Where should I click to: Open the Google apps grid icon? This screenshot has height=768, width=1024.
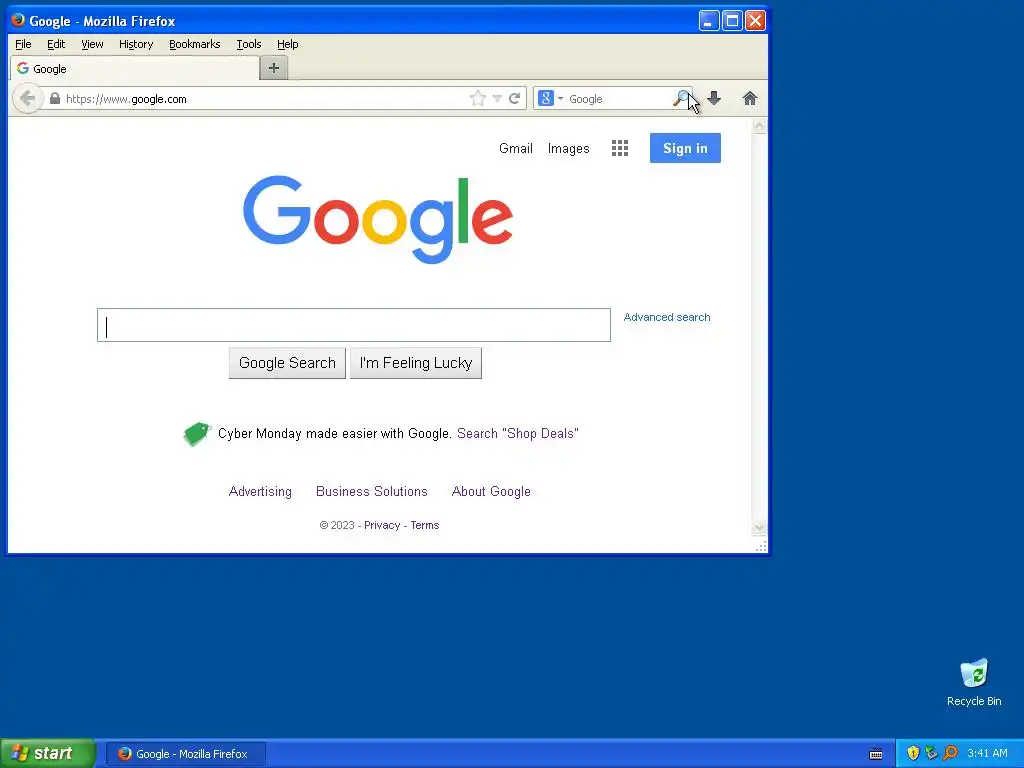coord(620,148)
